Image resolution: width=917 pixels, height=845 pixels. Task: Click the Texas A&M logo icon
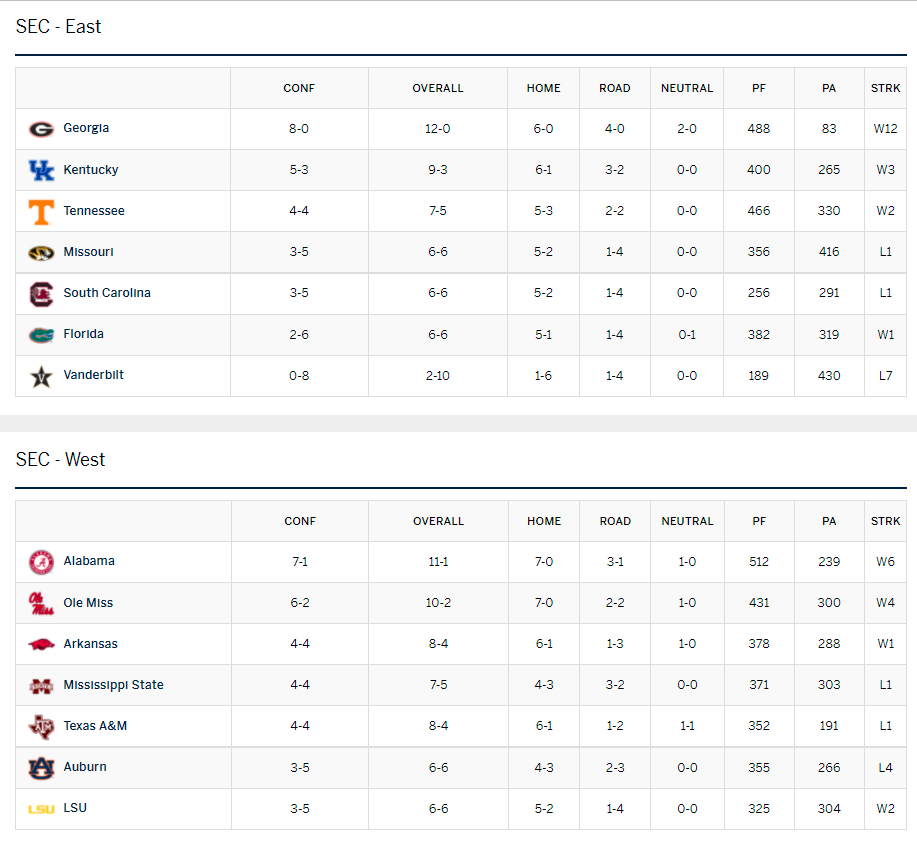(41, 726)
